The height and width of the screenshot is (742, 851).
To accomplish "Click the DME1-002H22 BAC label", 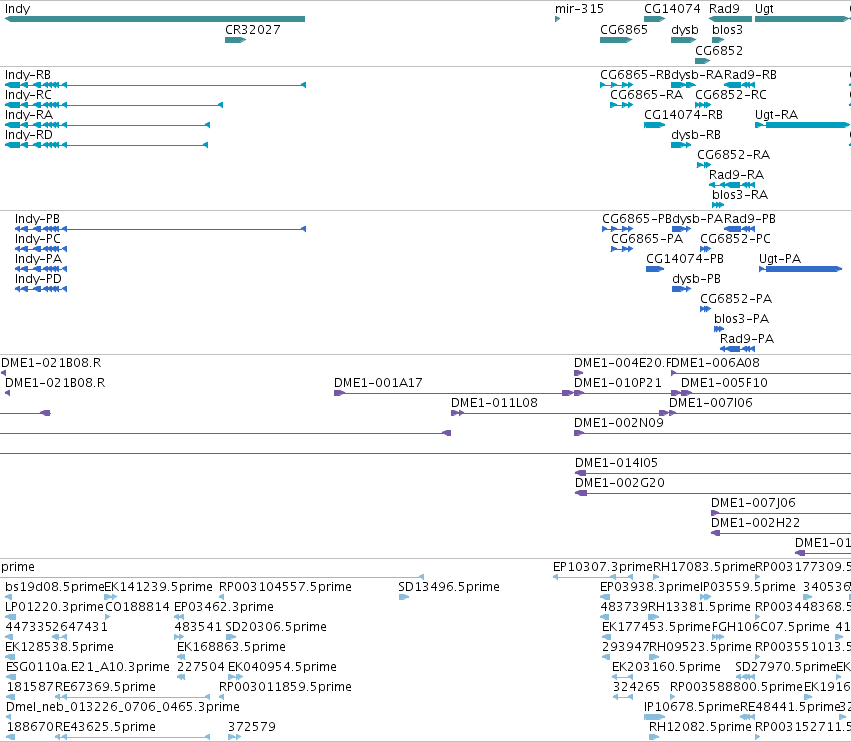I will (x=755, y=523).
